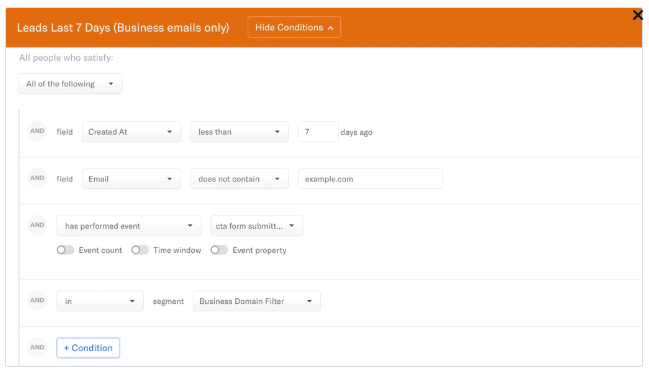The width and height of the screenshot is (649, 371).
Task: Toggle the Event property switch
Action: 219,250
